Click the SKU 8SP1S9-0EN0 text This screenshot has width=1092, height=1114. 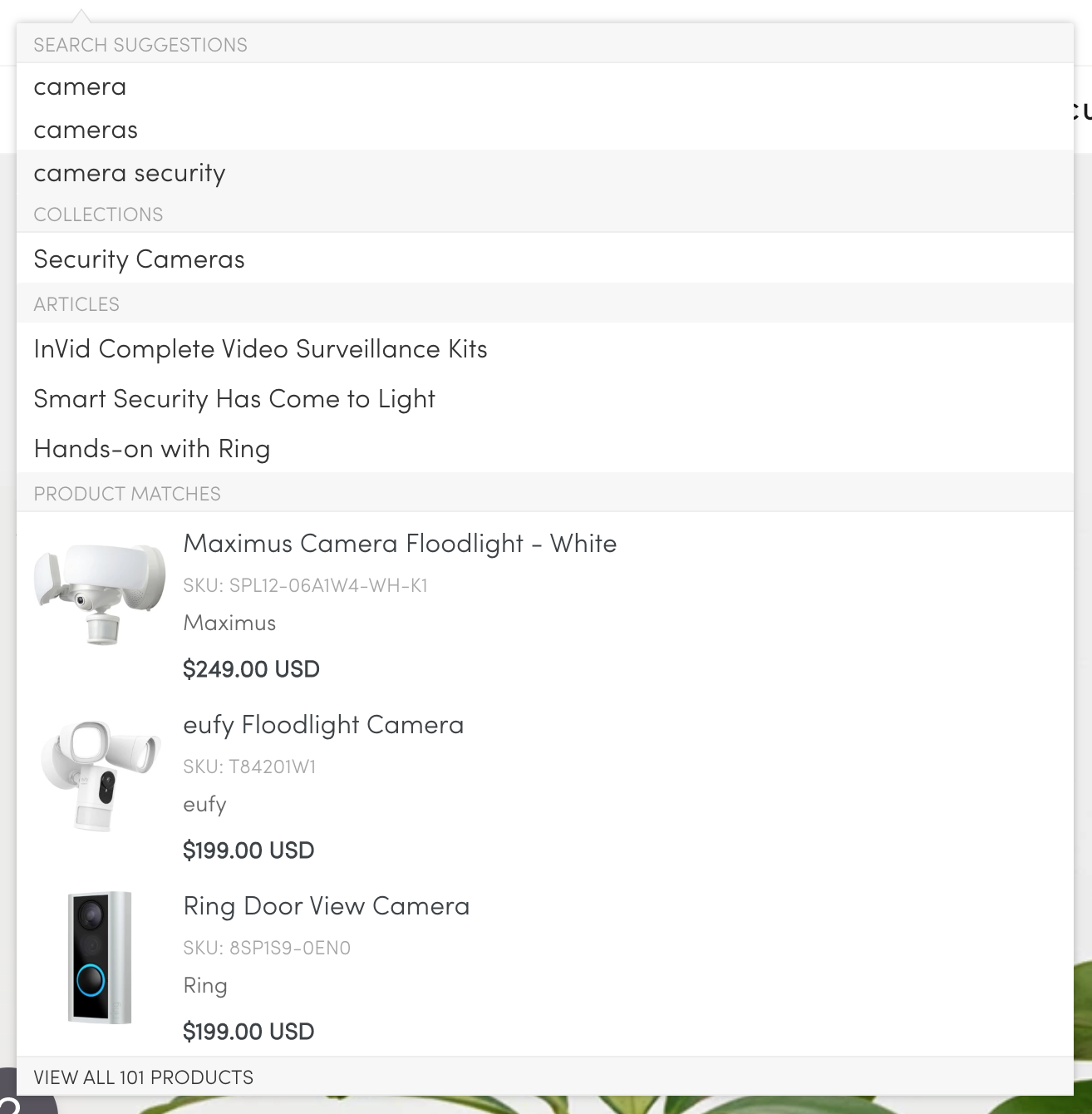coord(267,948)
